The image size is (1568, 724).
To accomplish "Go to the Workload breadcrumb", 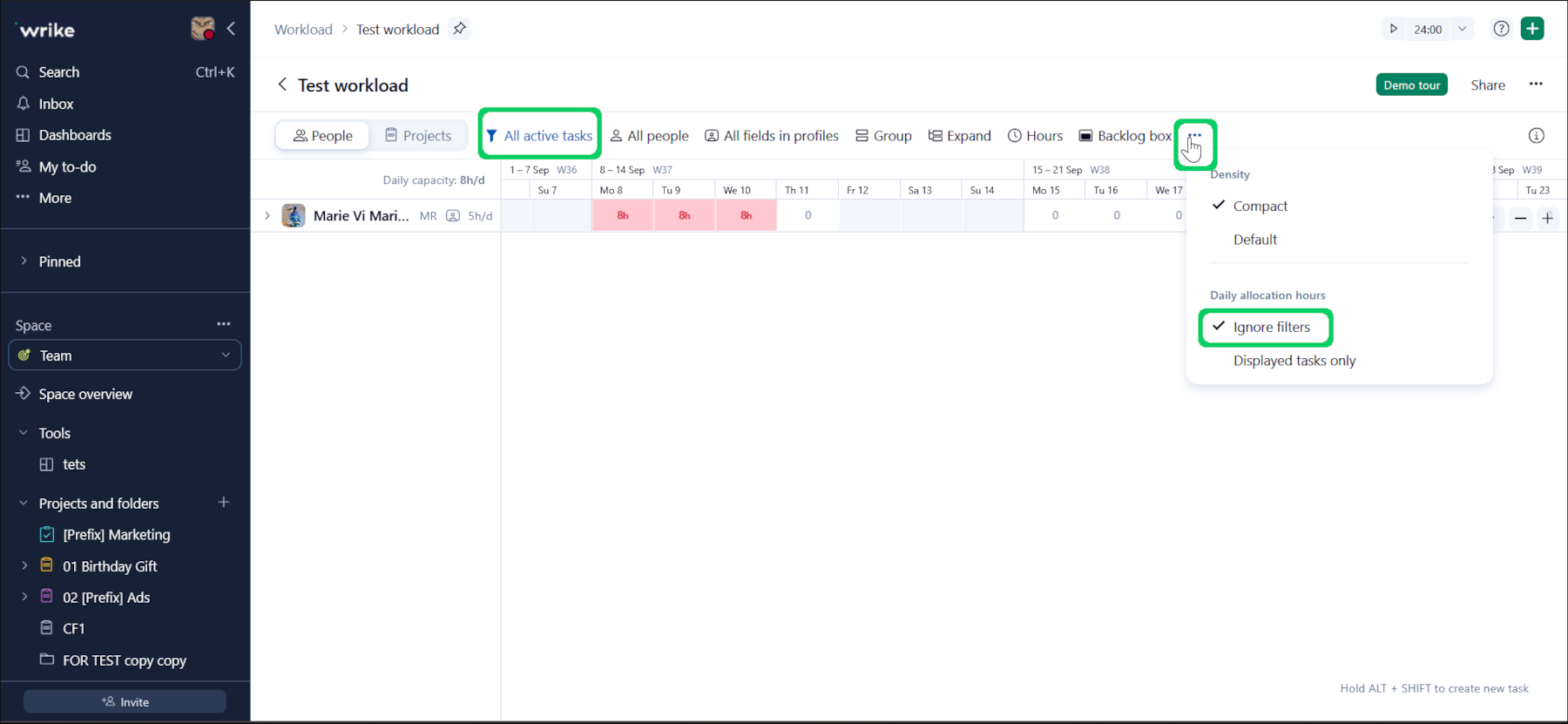I will (303, 30).
